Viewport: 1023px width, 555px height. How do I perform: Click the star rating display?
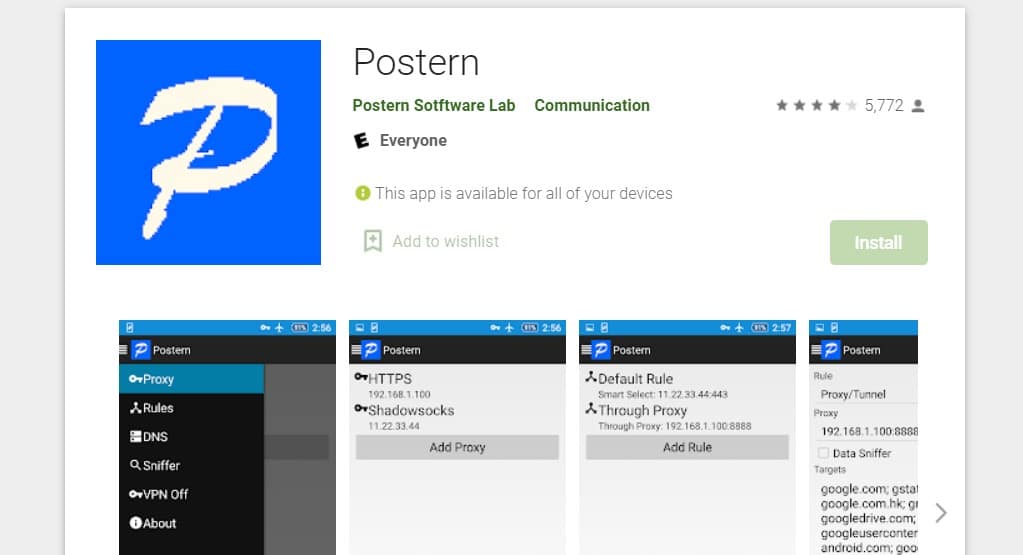pyautogui.click(x=816, y=106)
